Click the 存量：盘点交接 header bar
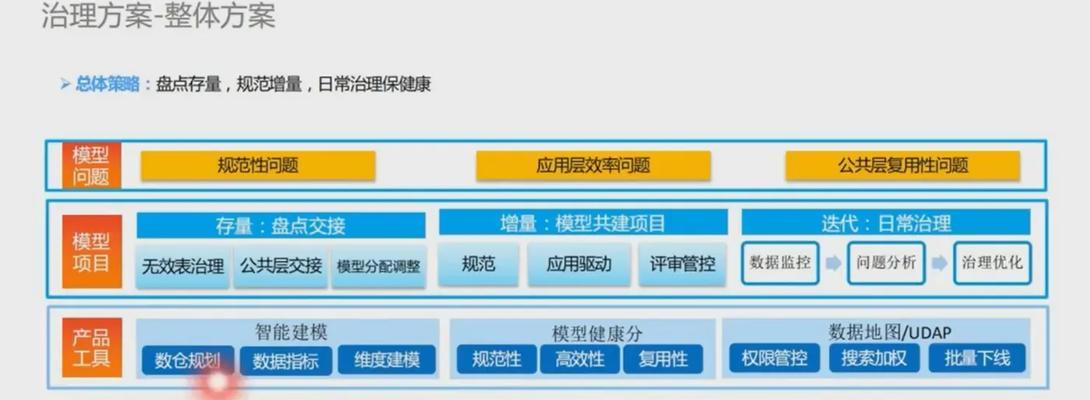1090x400 pixels. (x=281, y=225)
